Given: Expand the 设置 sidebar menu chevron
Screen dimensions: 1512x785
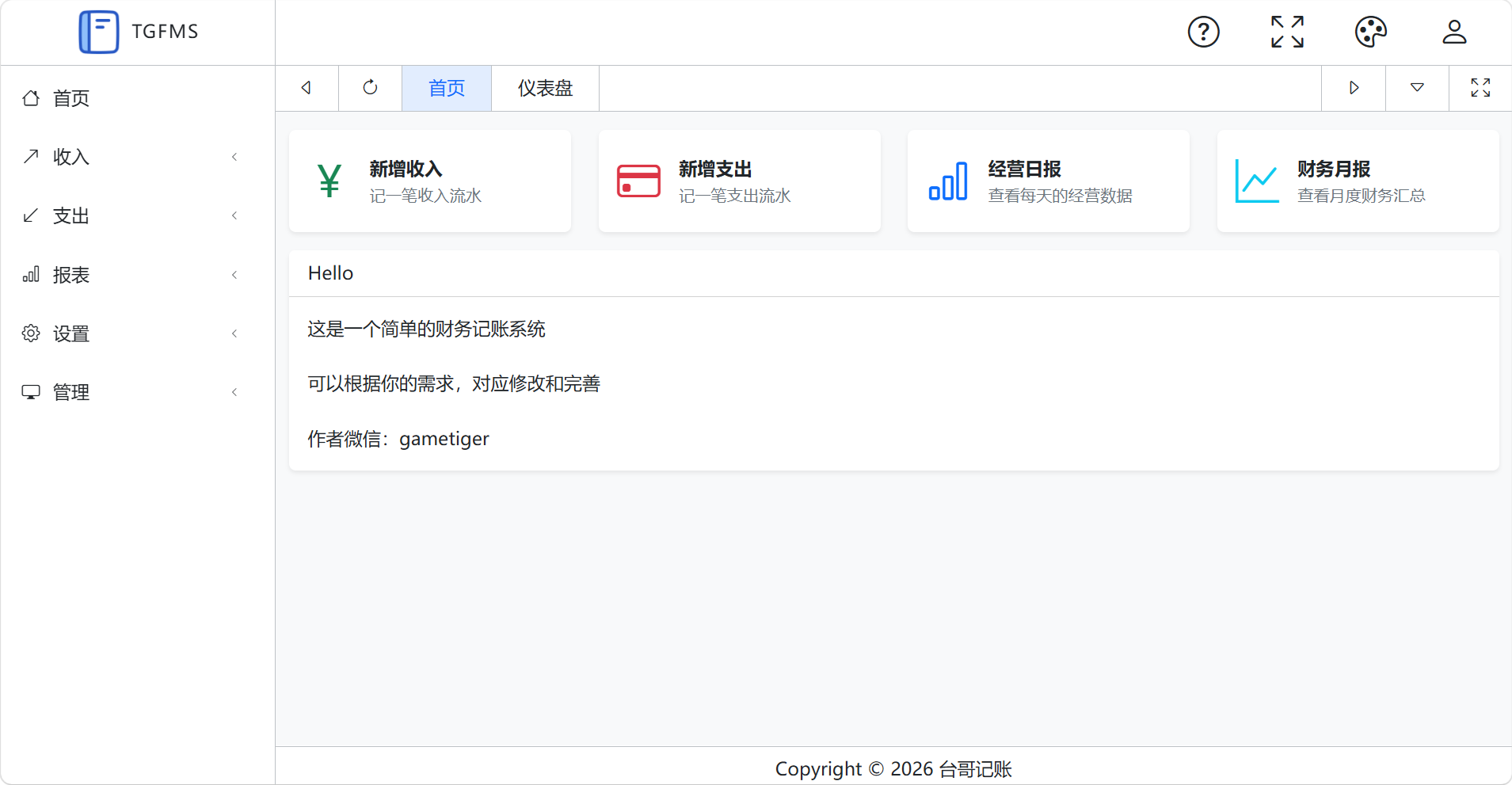Looking at the screenshot, I should [234, 333].
